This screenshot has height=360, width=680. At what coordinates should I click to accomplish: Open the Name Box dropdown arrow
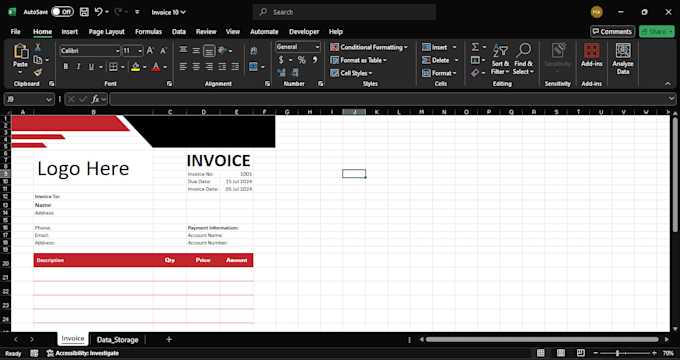pyautogui.click(x=49, y=99)
